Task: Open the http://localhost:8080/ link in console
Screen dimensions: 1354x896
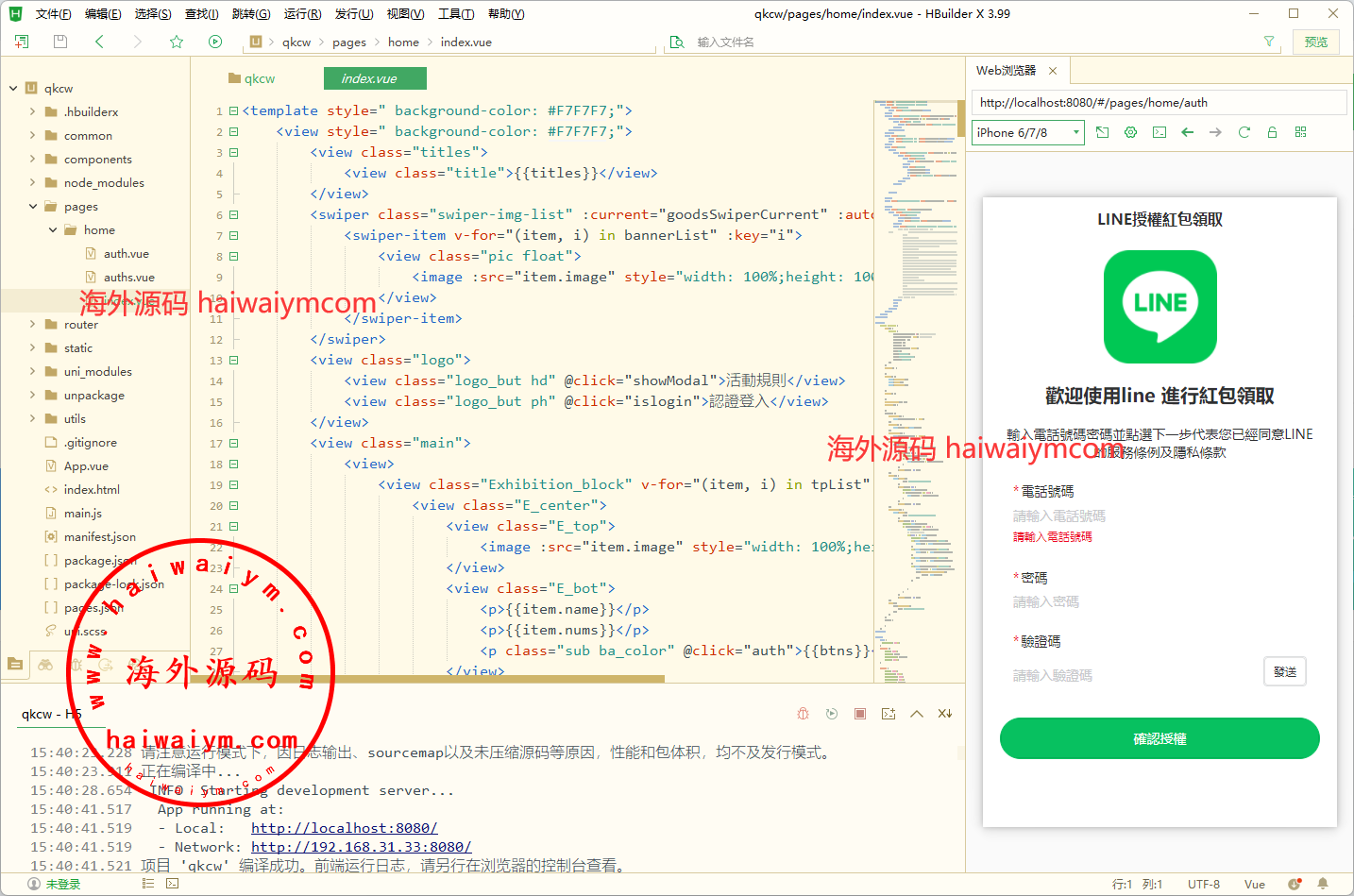Action: pos(344,828)
